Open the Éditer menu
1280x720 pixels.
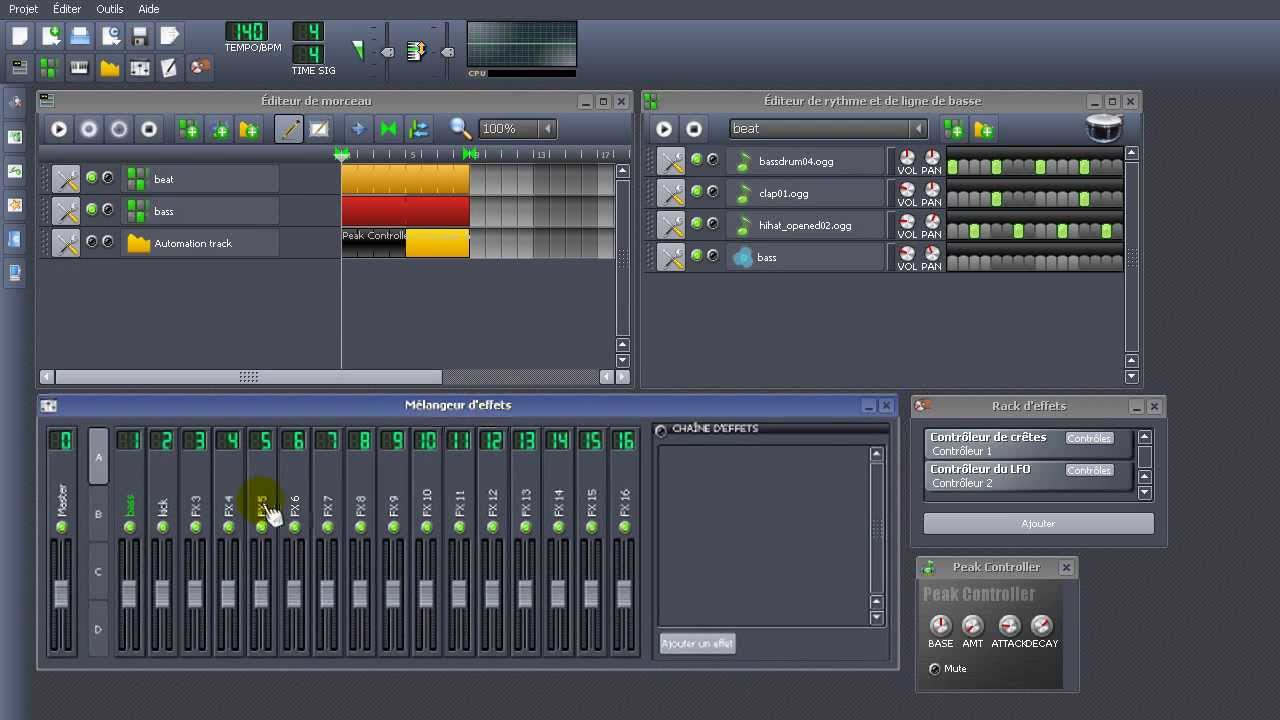coord(67,9)
